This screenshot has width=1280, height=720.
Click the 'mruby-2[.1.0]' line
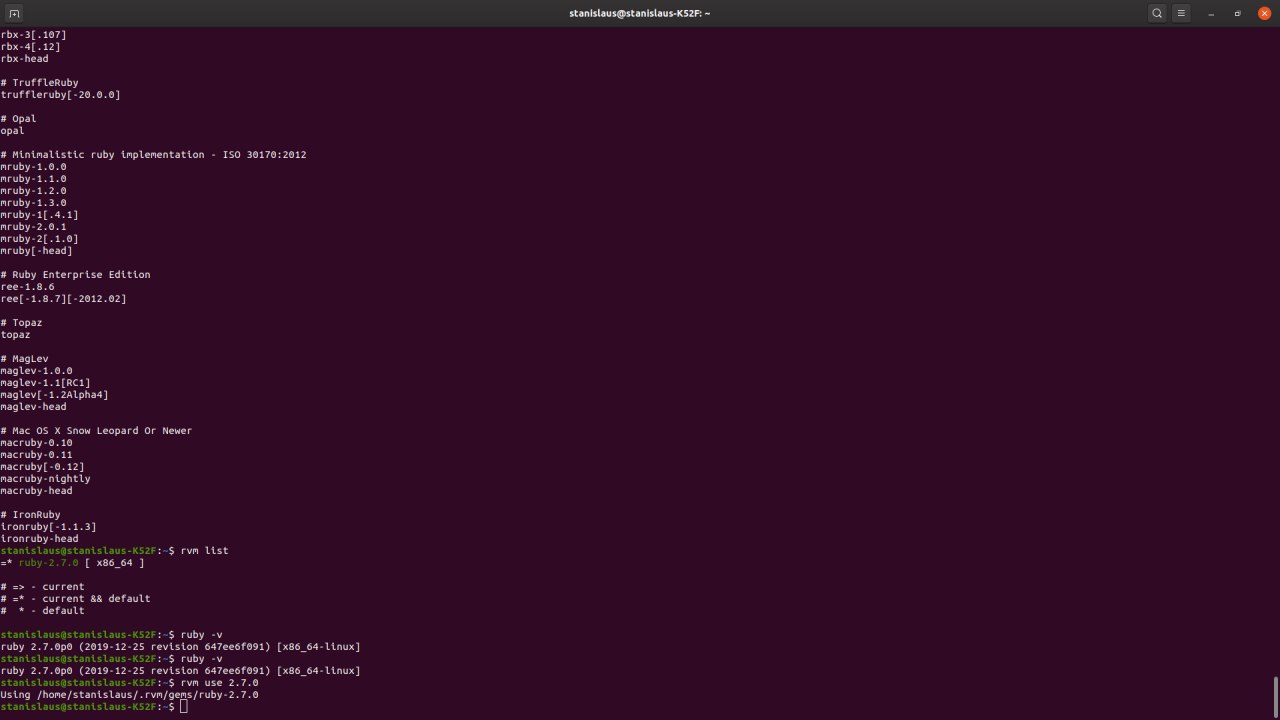(x=40, y=239)
